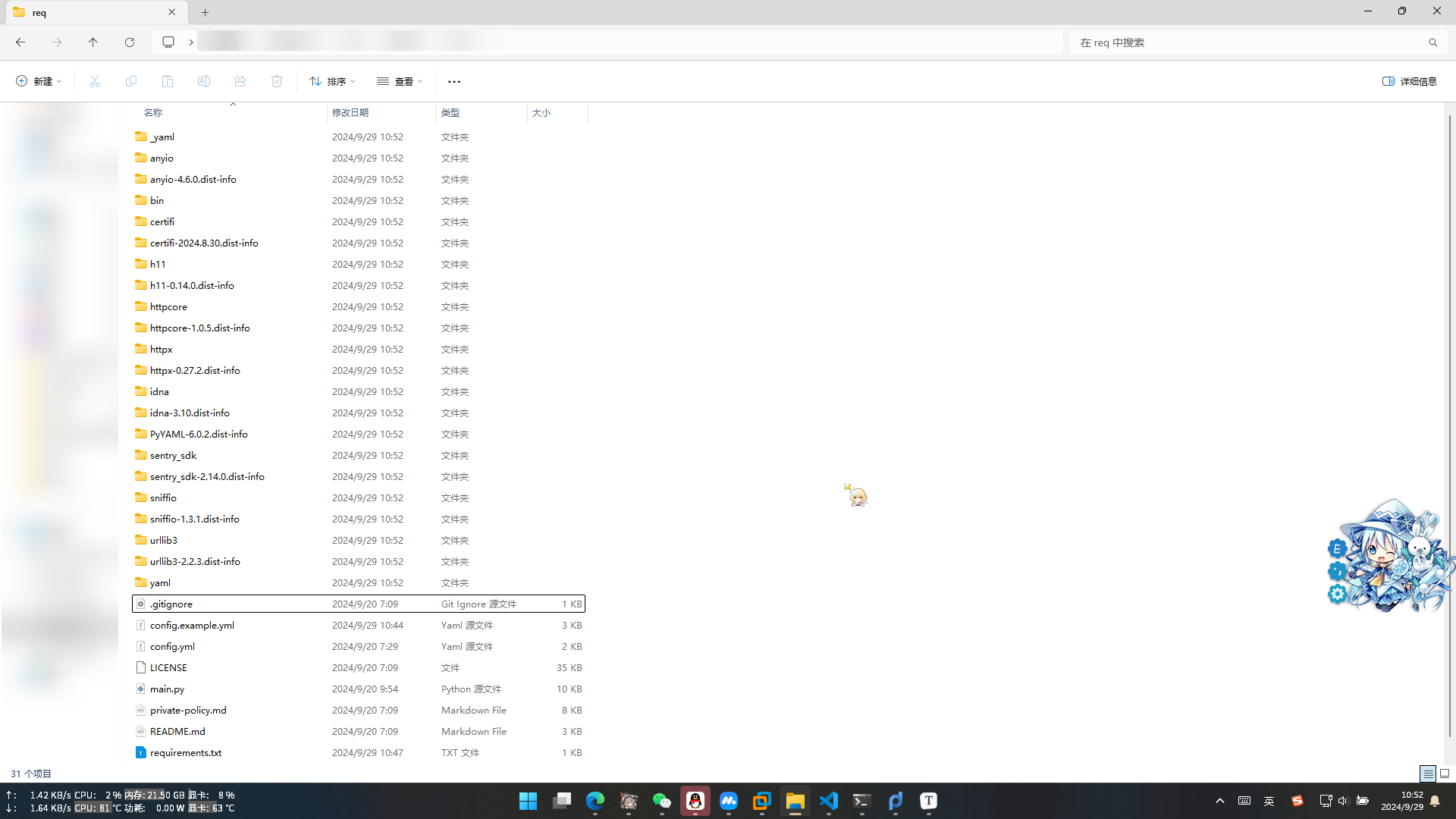This screenshot has width=1456, height=819.
Task: Click the Rename icon in toolbar
Action: point(204,81)
